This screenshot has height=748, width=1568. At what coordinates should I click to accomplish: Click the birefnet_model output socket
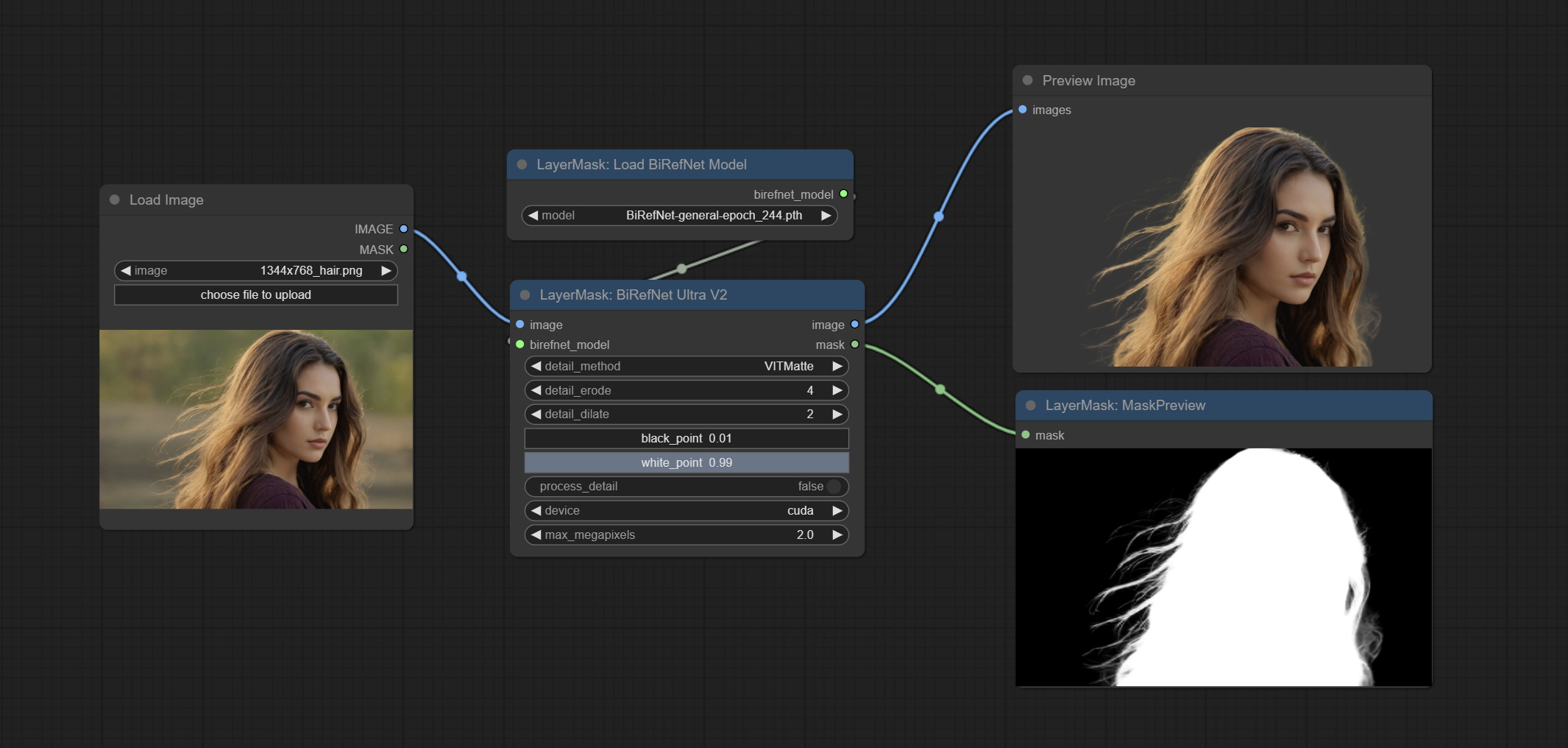point(844,194)
